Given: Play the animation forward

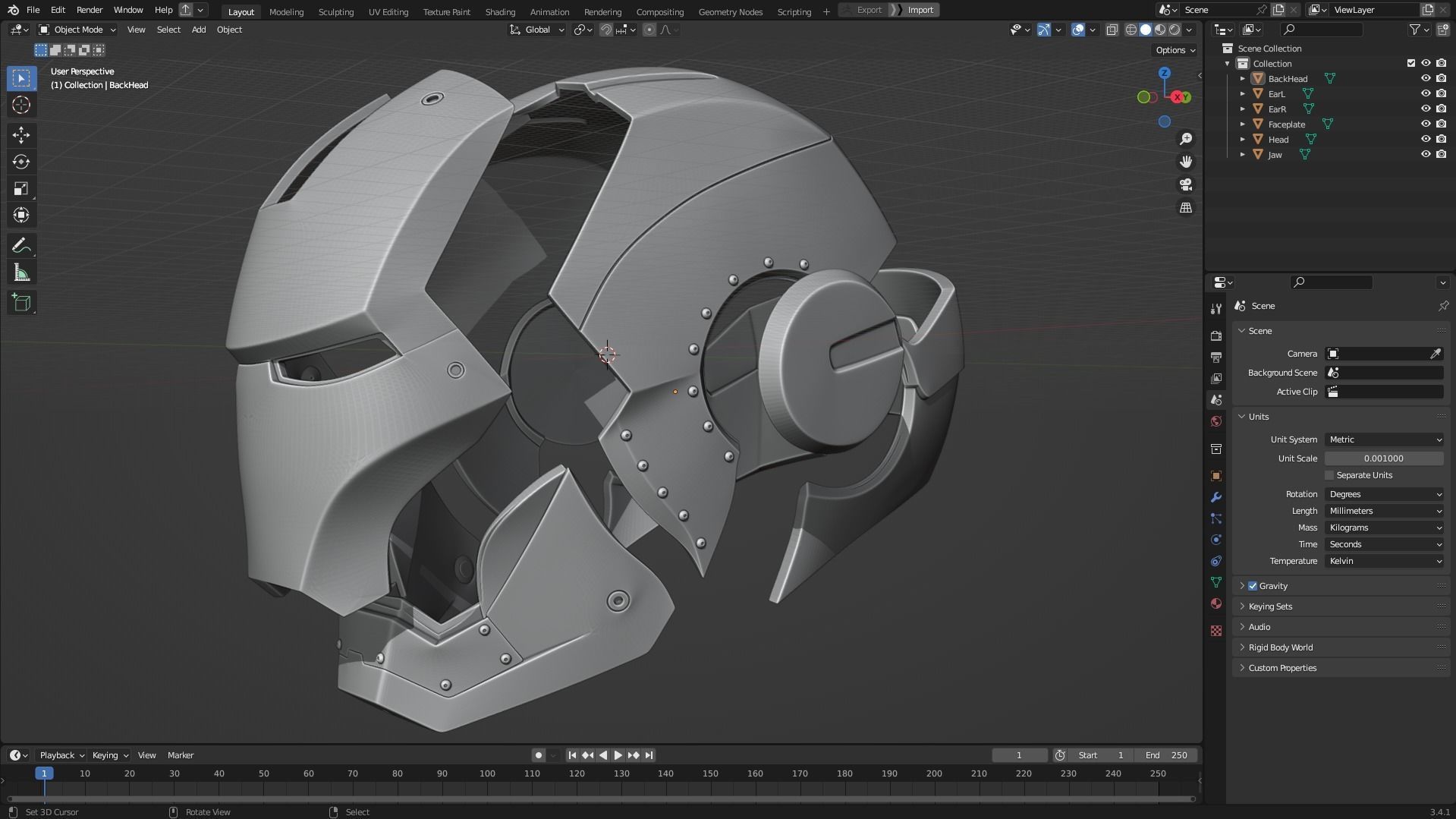Looking at the screenshot, I should pyautogui.click(x=618, y=755).
